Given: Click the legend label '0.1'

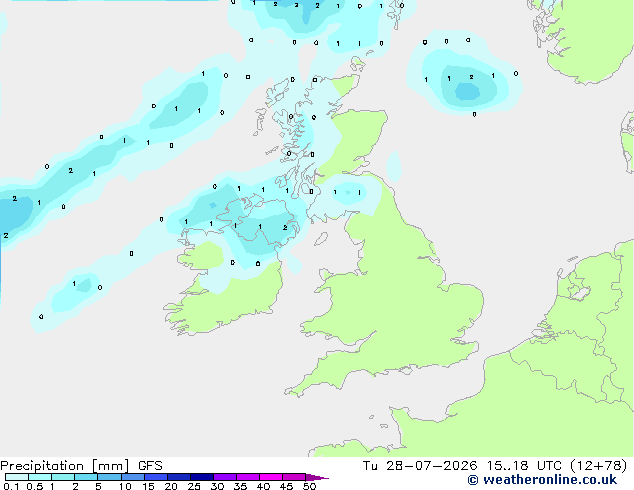Looking at the screenshot, I should [x=11, y=486].
